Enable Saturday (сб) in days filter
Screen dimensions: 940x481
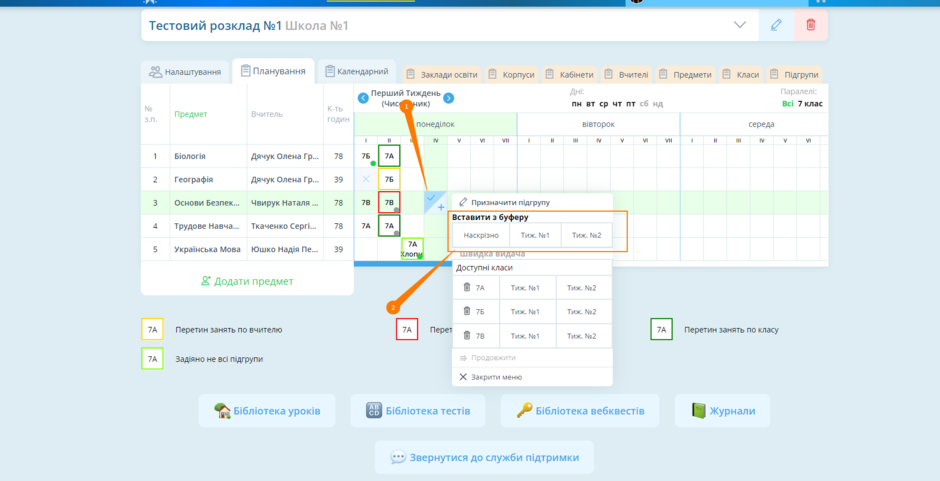(644, 104)
